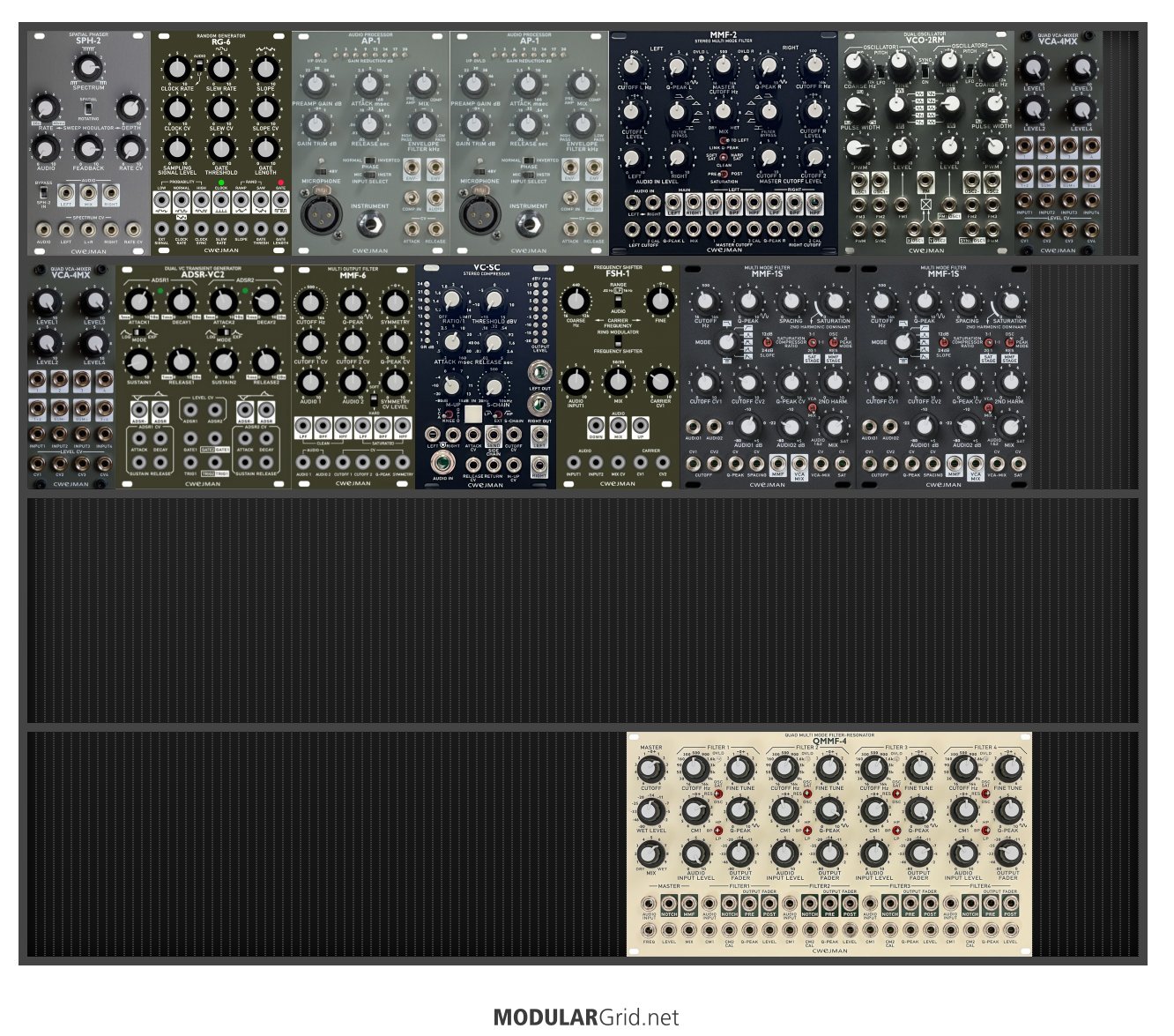Toggle the ADSR1 Log/Exp Mode switch
Image resolution: width=1174 pixels, height=1036 pixels.
[139, 332]
